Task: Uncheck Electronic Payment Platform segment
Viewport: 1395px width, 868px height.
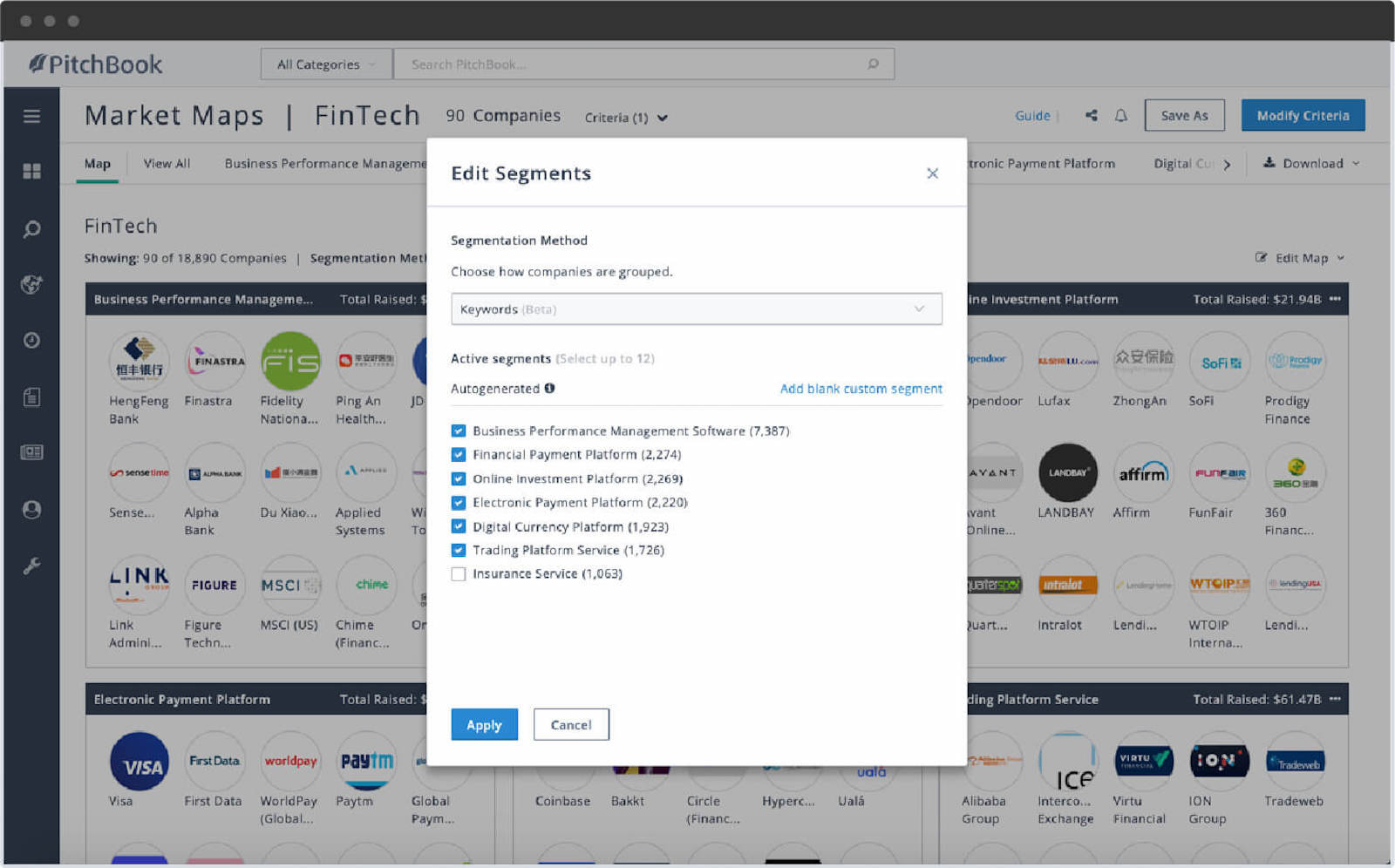Action: point(458,502)
